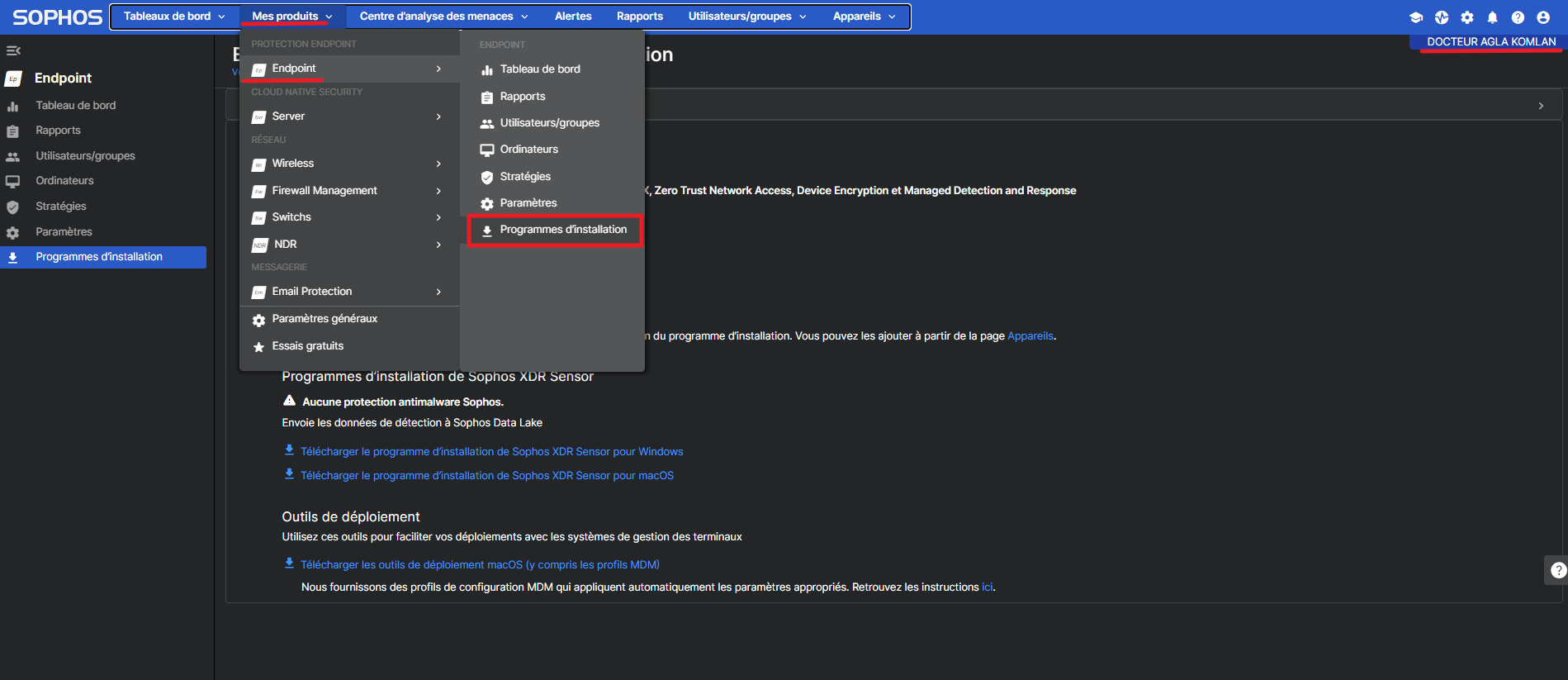This screenshot has width=1568, height=680.
Task: Expand the Switchs submenu chevron
Action: click(438, 218)
